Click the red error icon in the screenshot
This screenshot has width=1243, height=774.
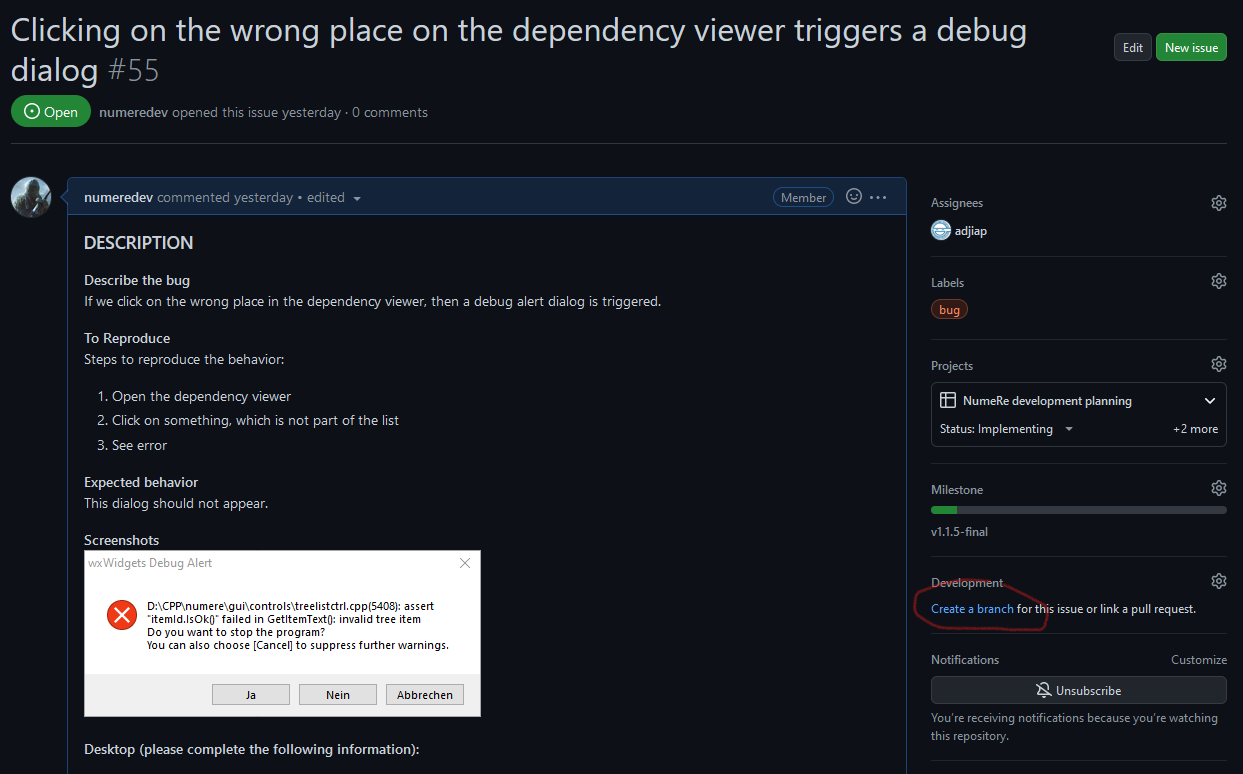pyautogui.click(x=122, y=615)
